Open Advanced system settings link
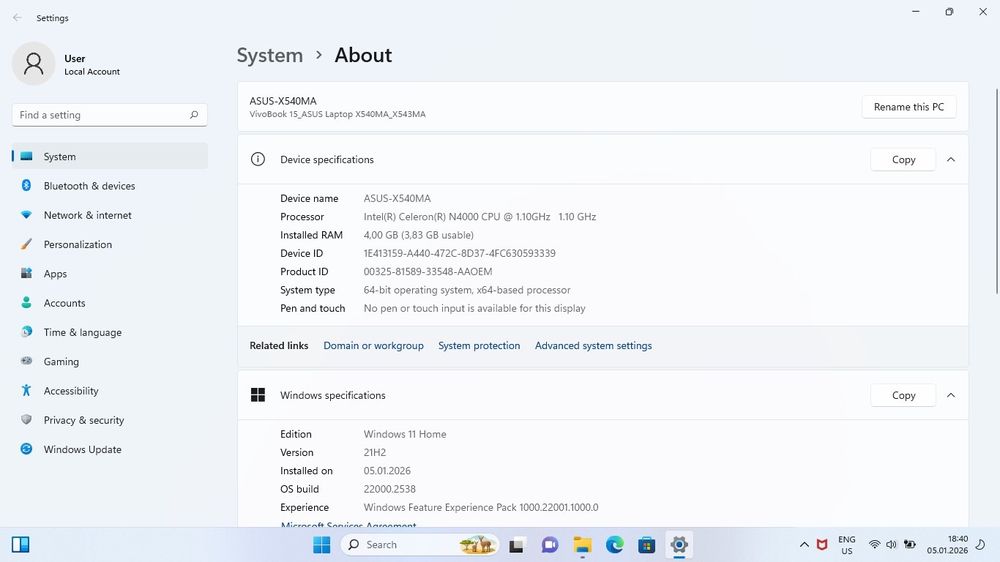This screenshot has width=1000, height=562. coord(593,346)
